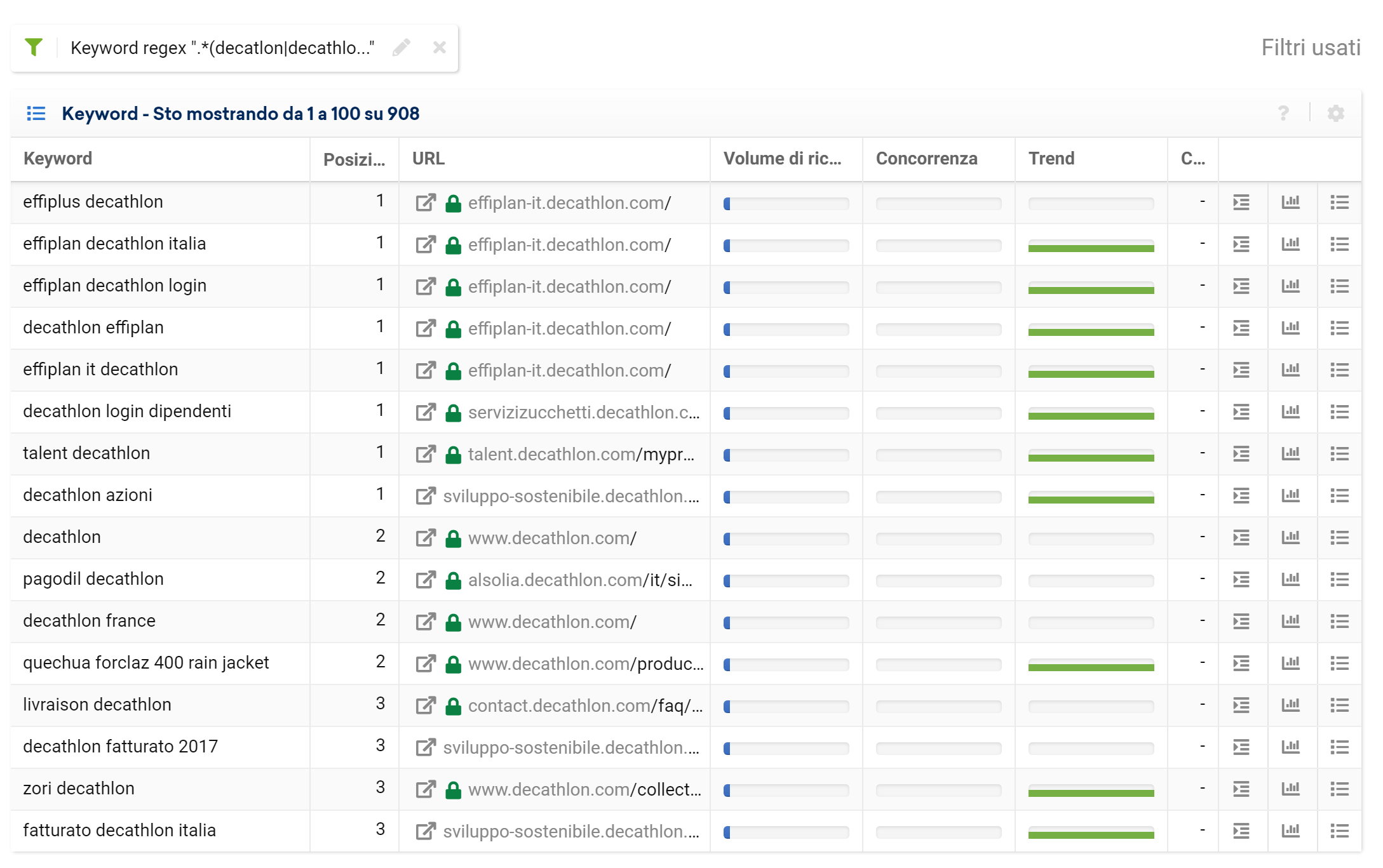The height and width of the screenshot is (868, 1383).
Task: Select keyword 'effiplan it decathlon'
Action: (x=100, y=370)
